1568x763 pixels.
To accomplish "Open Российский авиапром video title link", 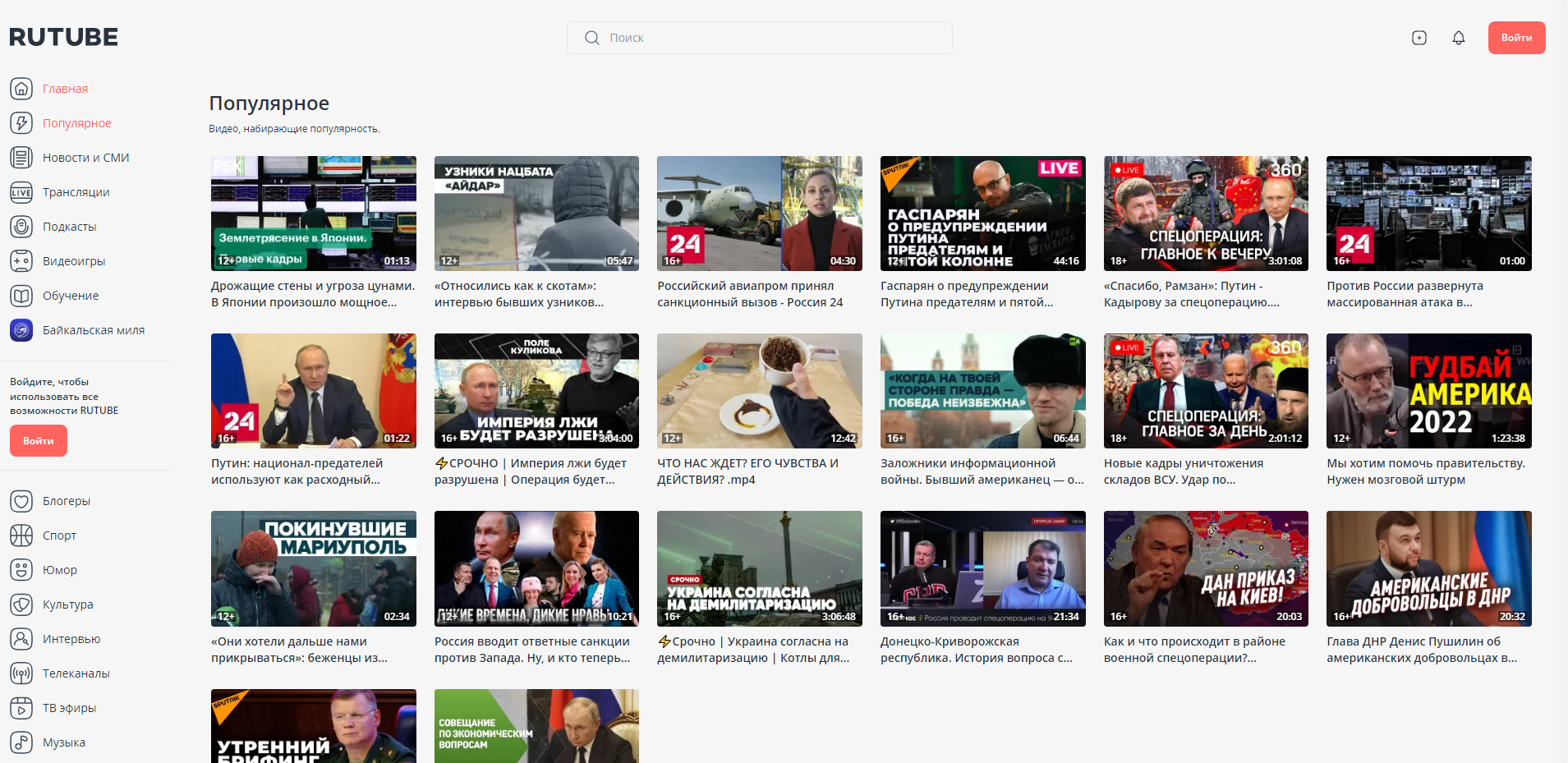I will (x=750, y=294).
